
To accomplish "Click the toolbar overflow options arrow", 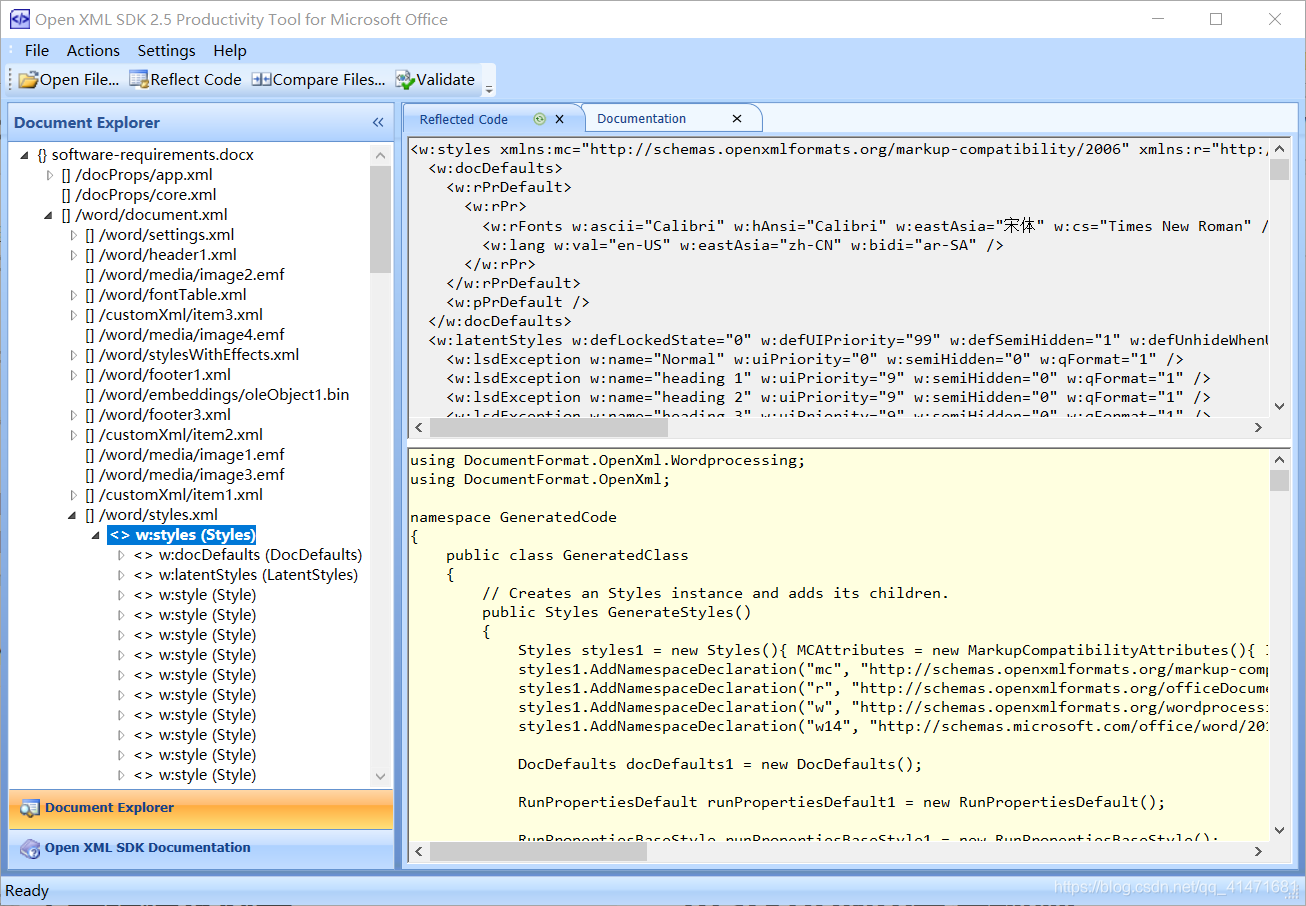I will point(489,90).
